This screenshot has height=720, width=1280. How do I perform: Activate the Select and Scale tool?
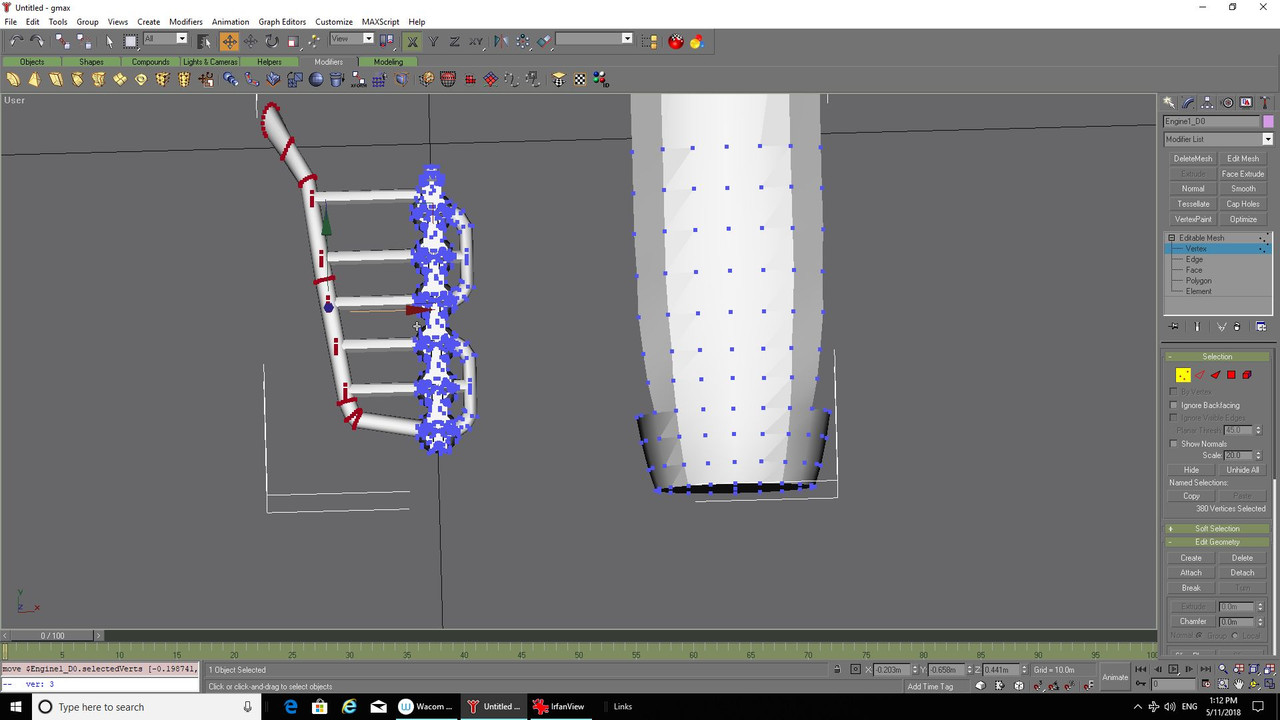click(293, 41)
